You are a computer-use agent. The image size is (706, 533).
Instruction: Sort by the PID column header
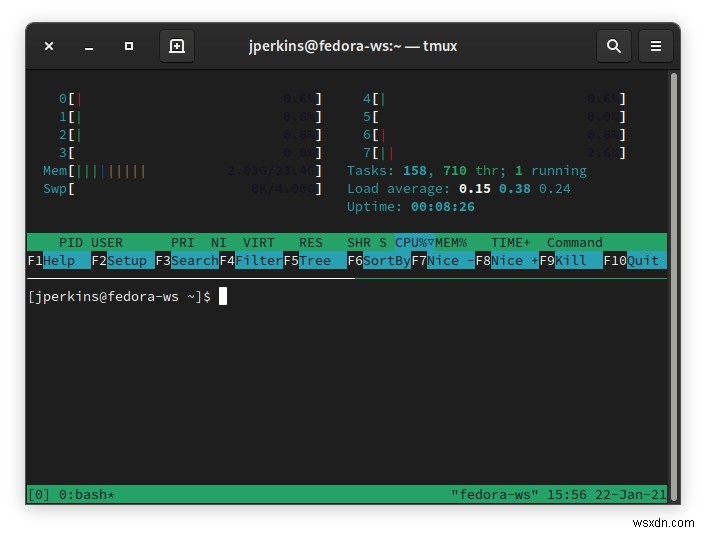pyautogui.click(x=71, y=243)
